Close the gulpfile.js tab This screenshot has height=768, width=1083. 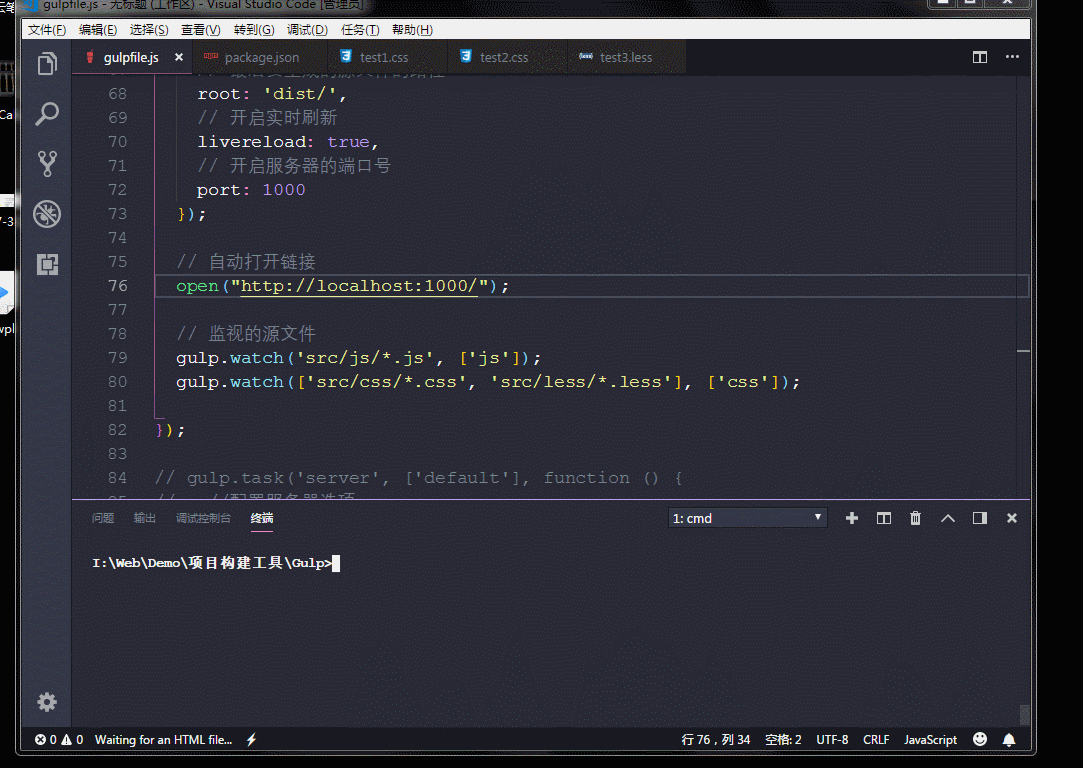click(179, 58)
